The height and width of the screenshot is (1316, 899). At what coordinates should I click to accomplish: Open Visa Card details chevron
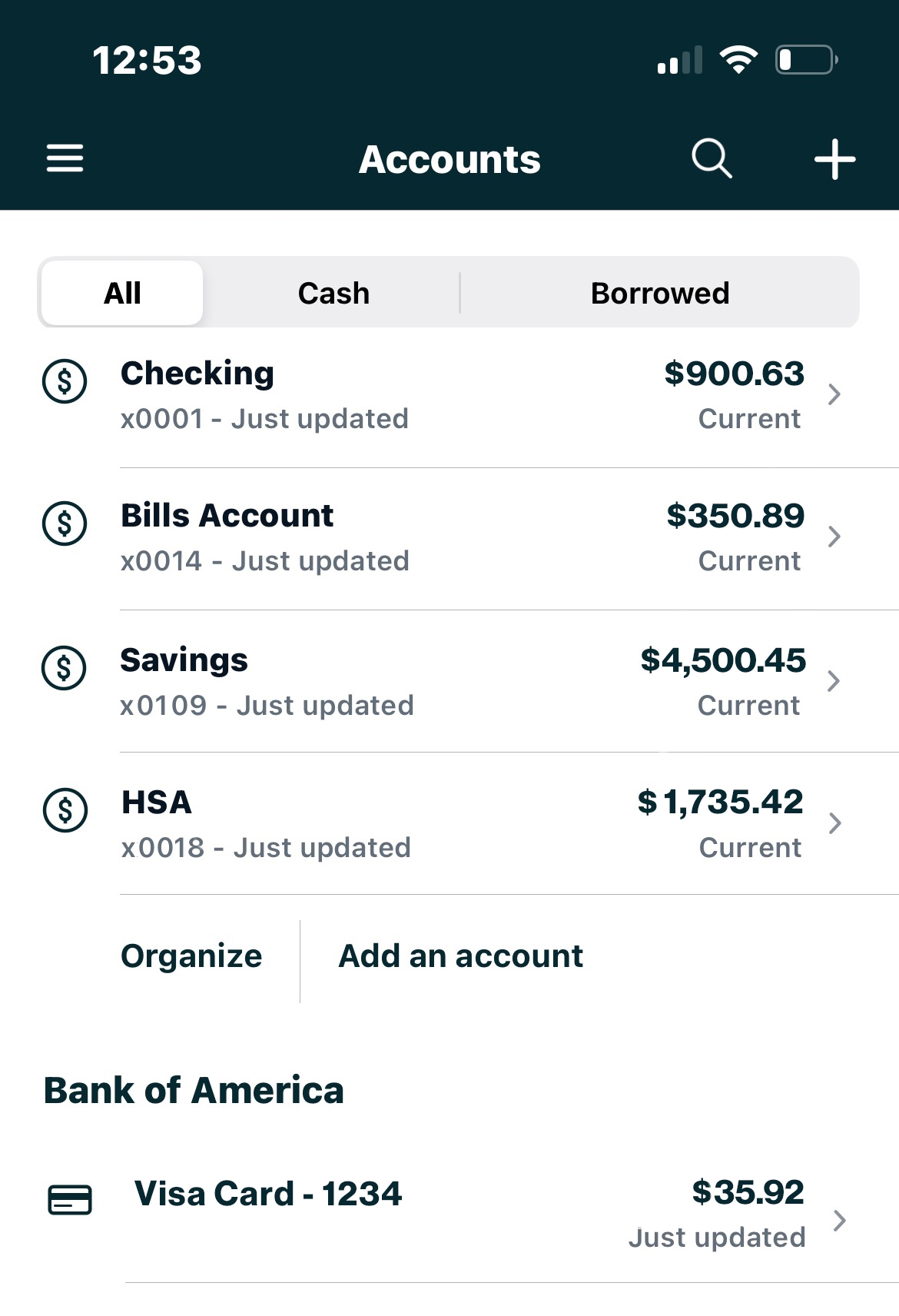coord(840,1220)
